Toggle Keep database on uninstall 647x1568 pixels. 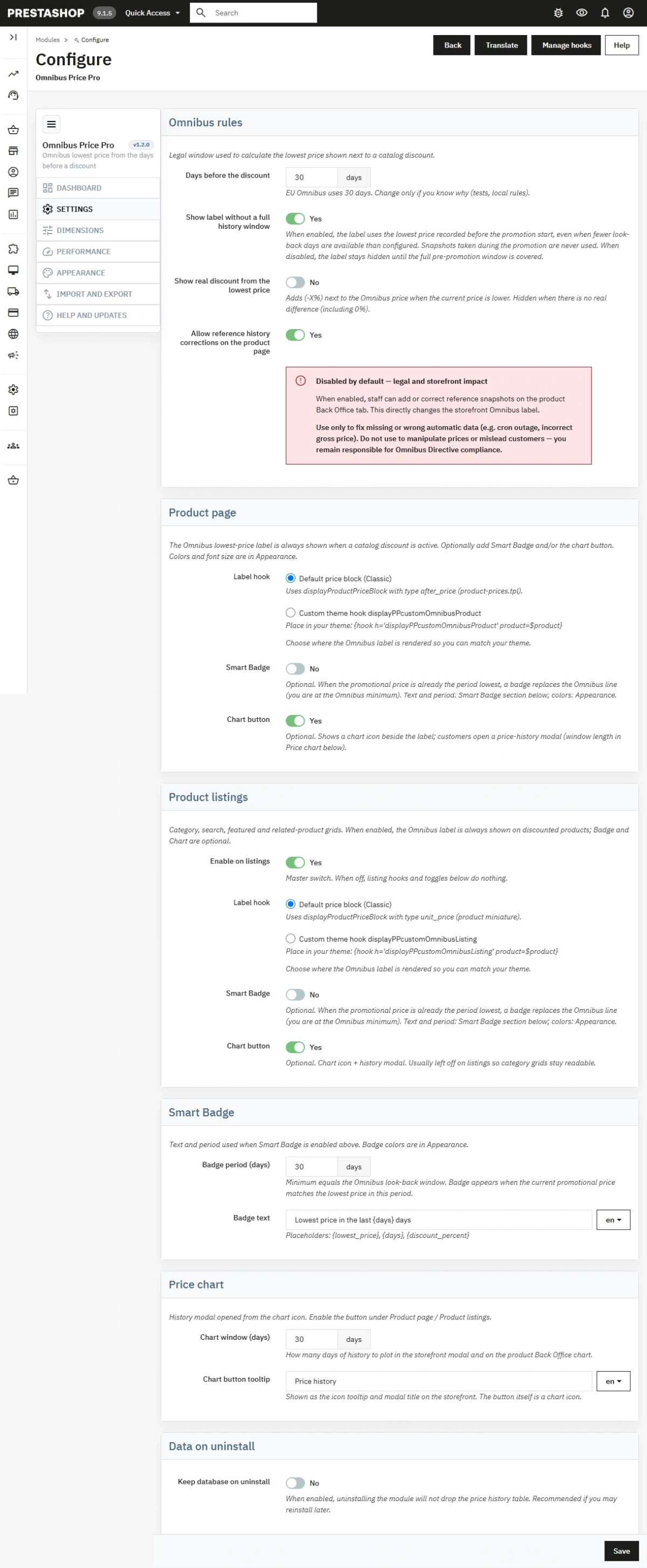click(295, 1483)
